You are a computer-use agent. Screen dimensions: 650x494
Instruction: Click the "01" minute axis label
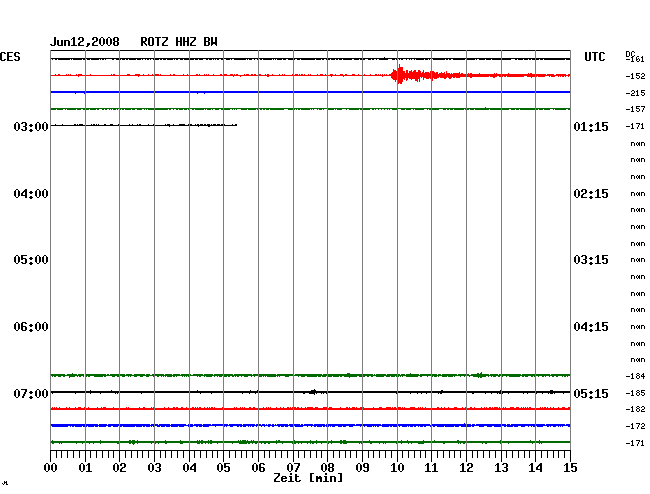tap(85, 468)
